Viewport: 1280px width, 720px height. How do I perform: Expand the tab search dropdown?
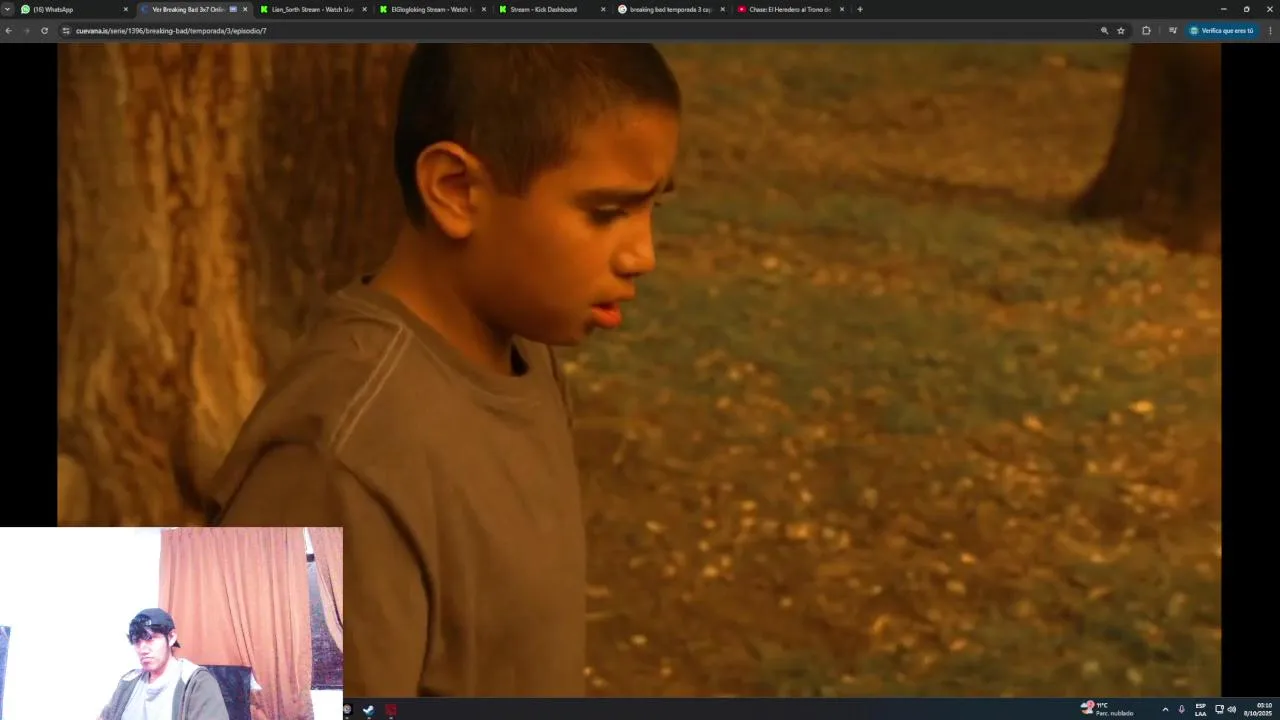tap(7, 9)
